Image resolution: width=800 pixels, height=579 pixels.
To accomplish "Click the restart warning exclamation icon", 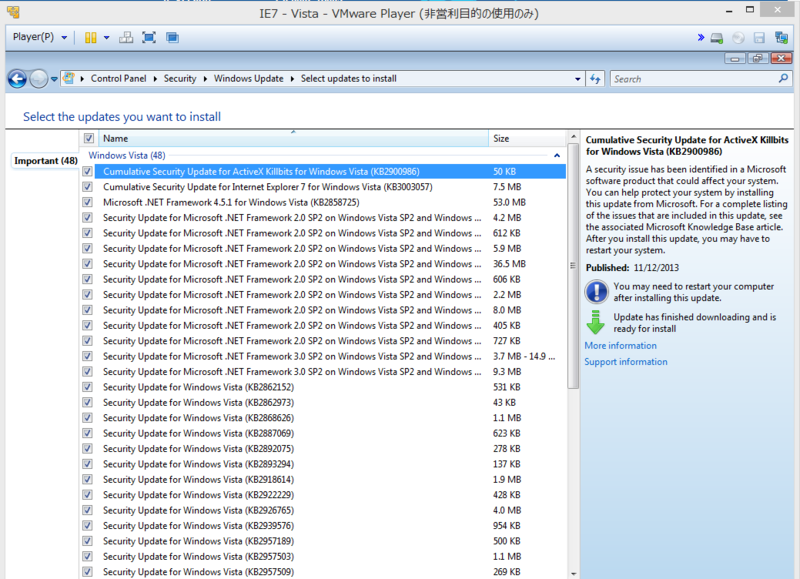I will (596, 292).
